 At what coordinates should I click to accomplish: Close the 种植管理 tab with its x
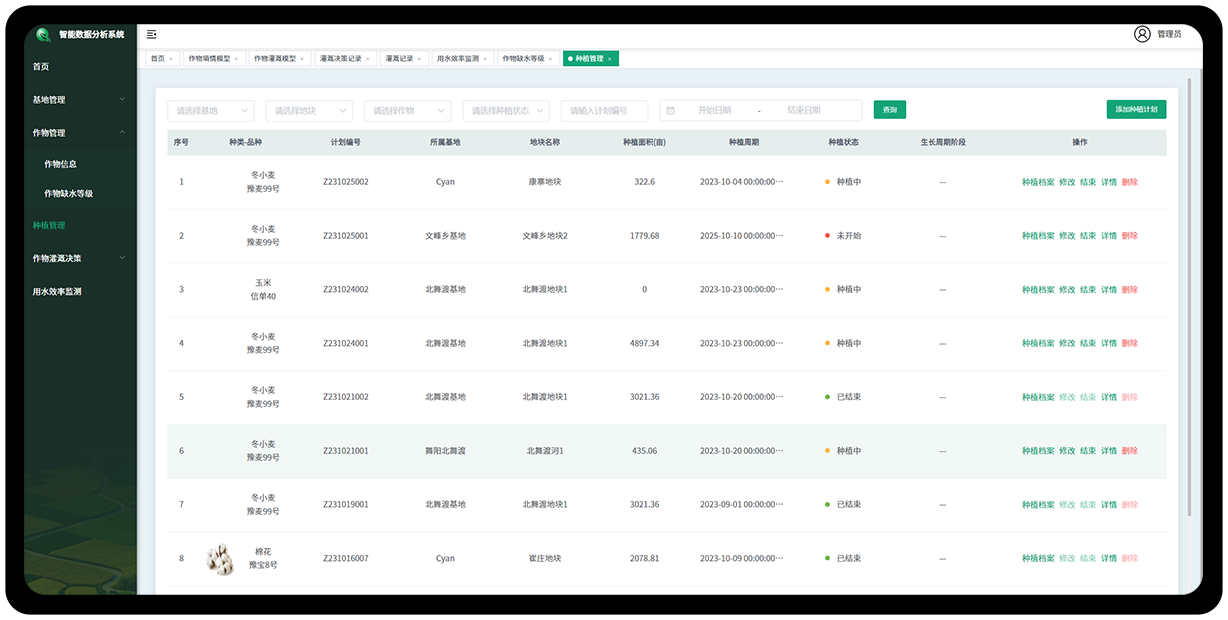[610, 59]
